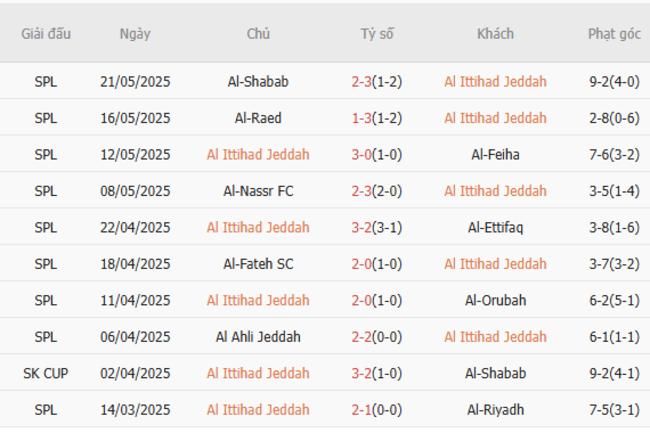Click the Al-Riyadh away team link
Viewport: 650px width, 433px height.
coord(495,409)
